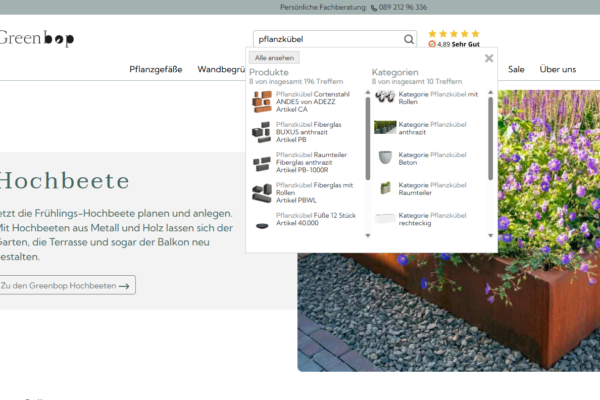The image size is (600, 400).
Task: Open category Pflanzkübel Beton
Action: click(x=432, y=158)
